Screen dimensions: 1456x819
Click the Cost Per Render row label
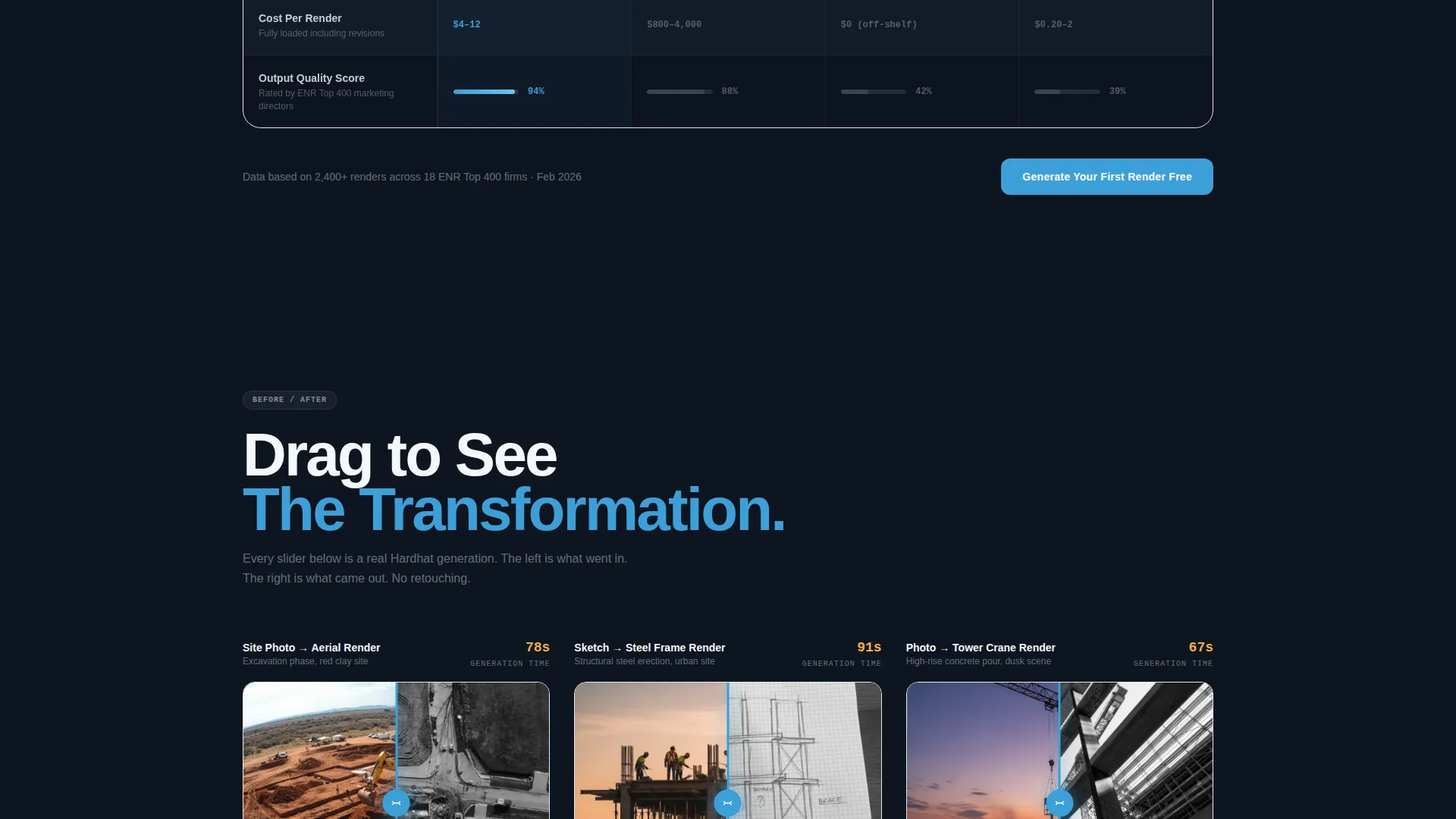click(x=300, y=18)
